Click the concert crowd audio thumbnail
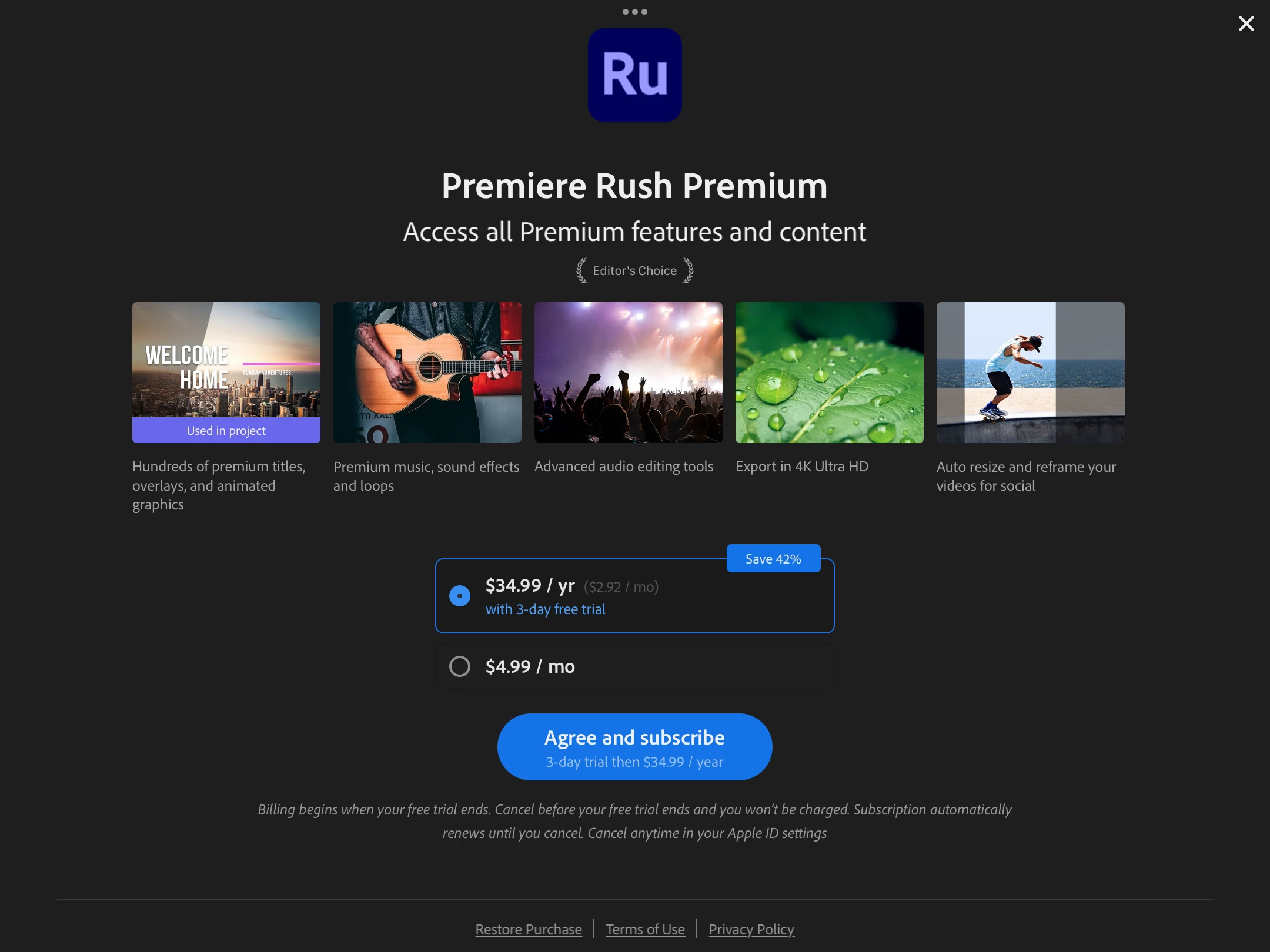Image resolution: width=1270 pixels, height=952 pixels. (x=629, y=373)
